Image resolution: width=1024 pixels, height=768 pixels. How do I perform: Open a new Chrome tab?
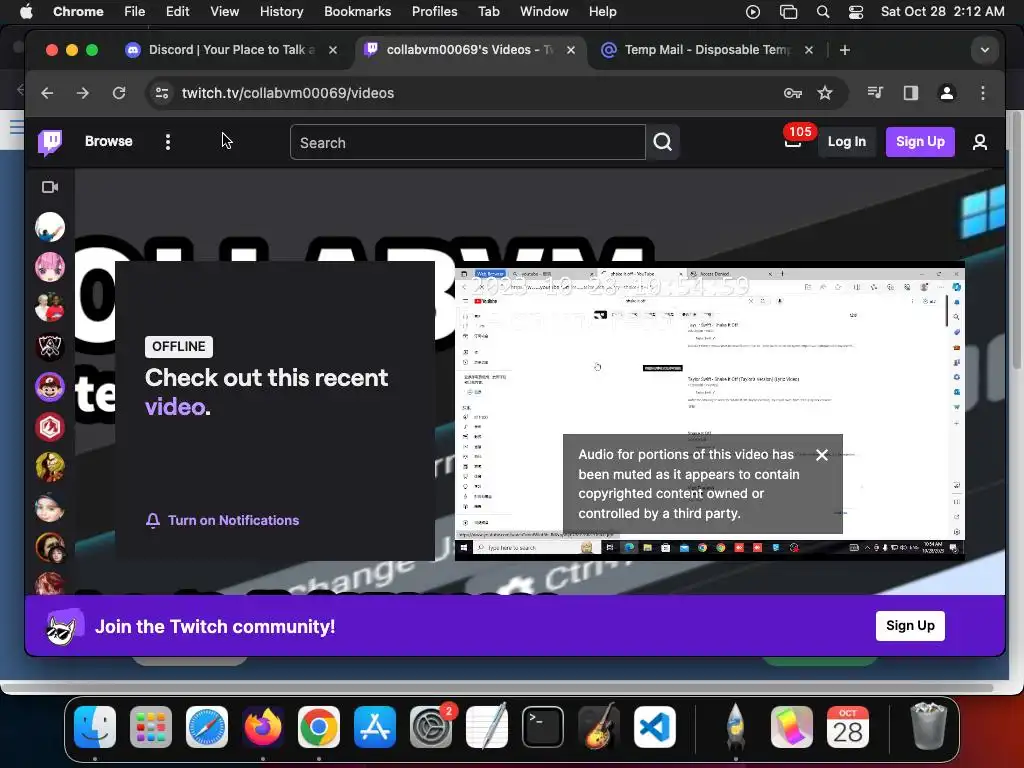[844, 50]
